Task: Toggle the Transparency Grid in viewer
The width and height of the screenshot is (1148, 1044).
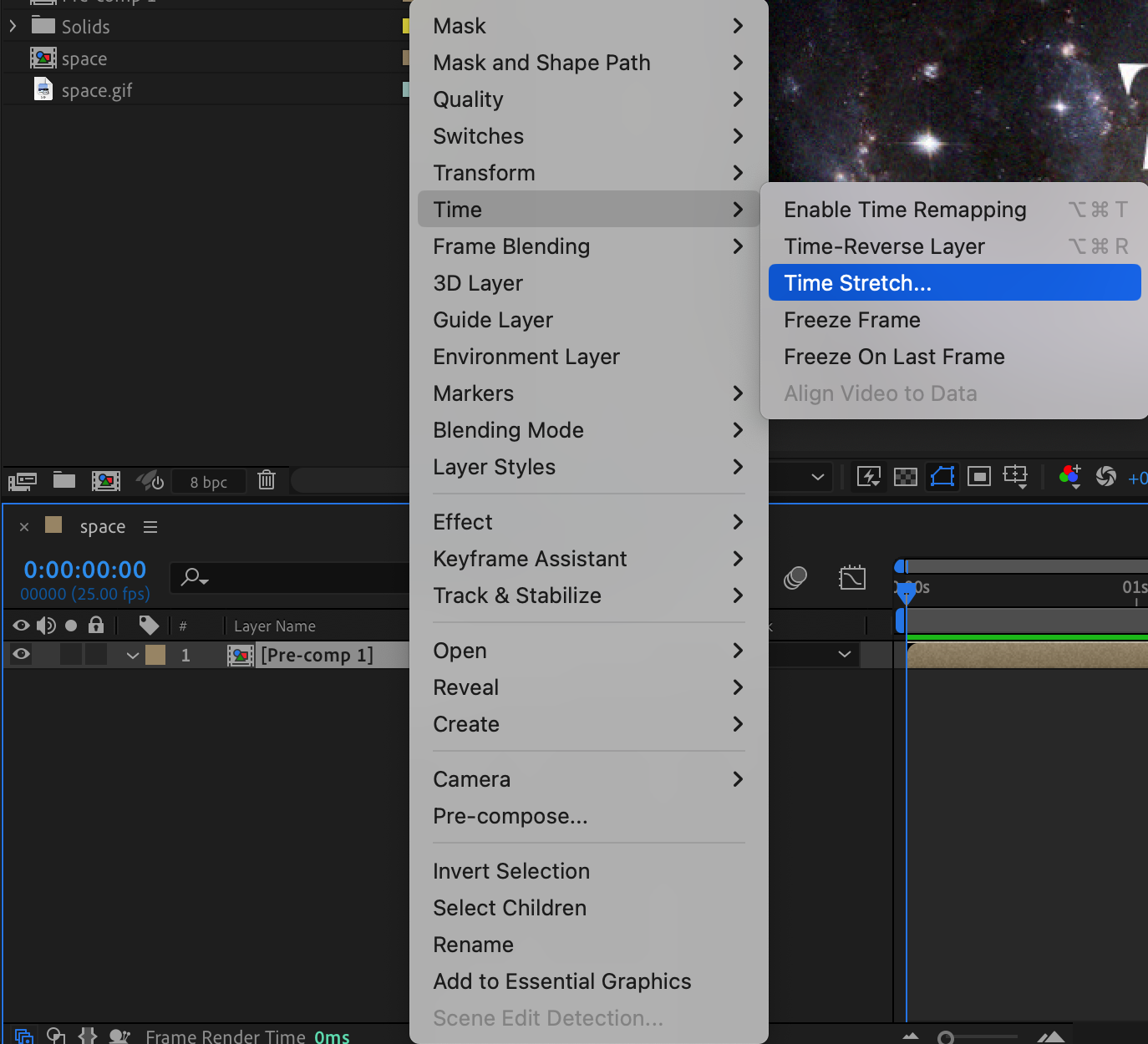Action: 906,477
